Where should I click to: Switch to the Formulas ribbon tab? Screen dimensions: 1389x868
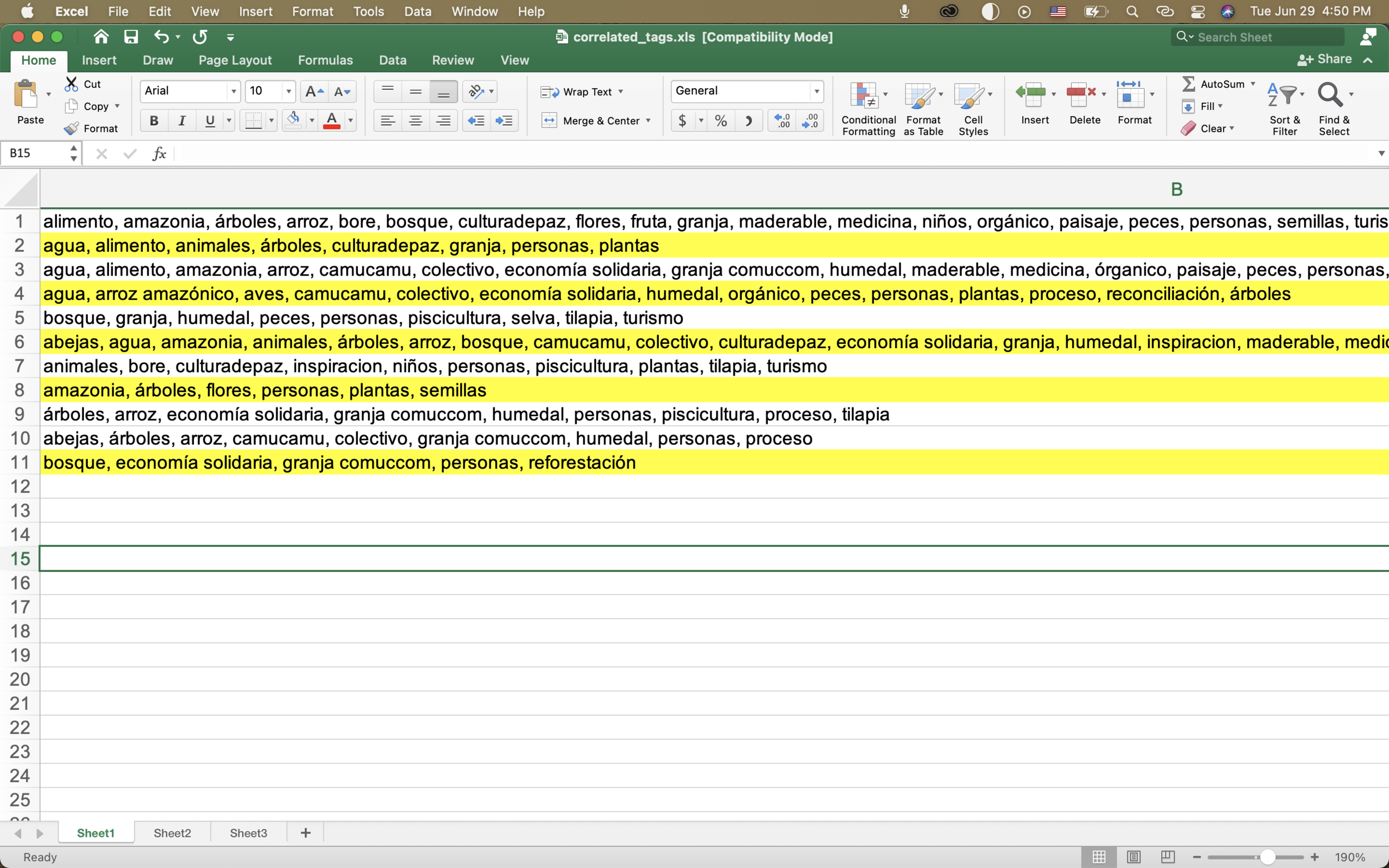tap(325, 60)
